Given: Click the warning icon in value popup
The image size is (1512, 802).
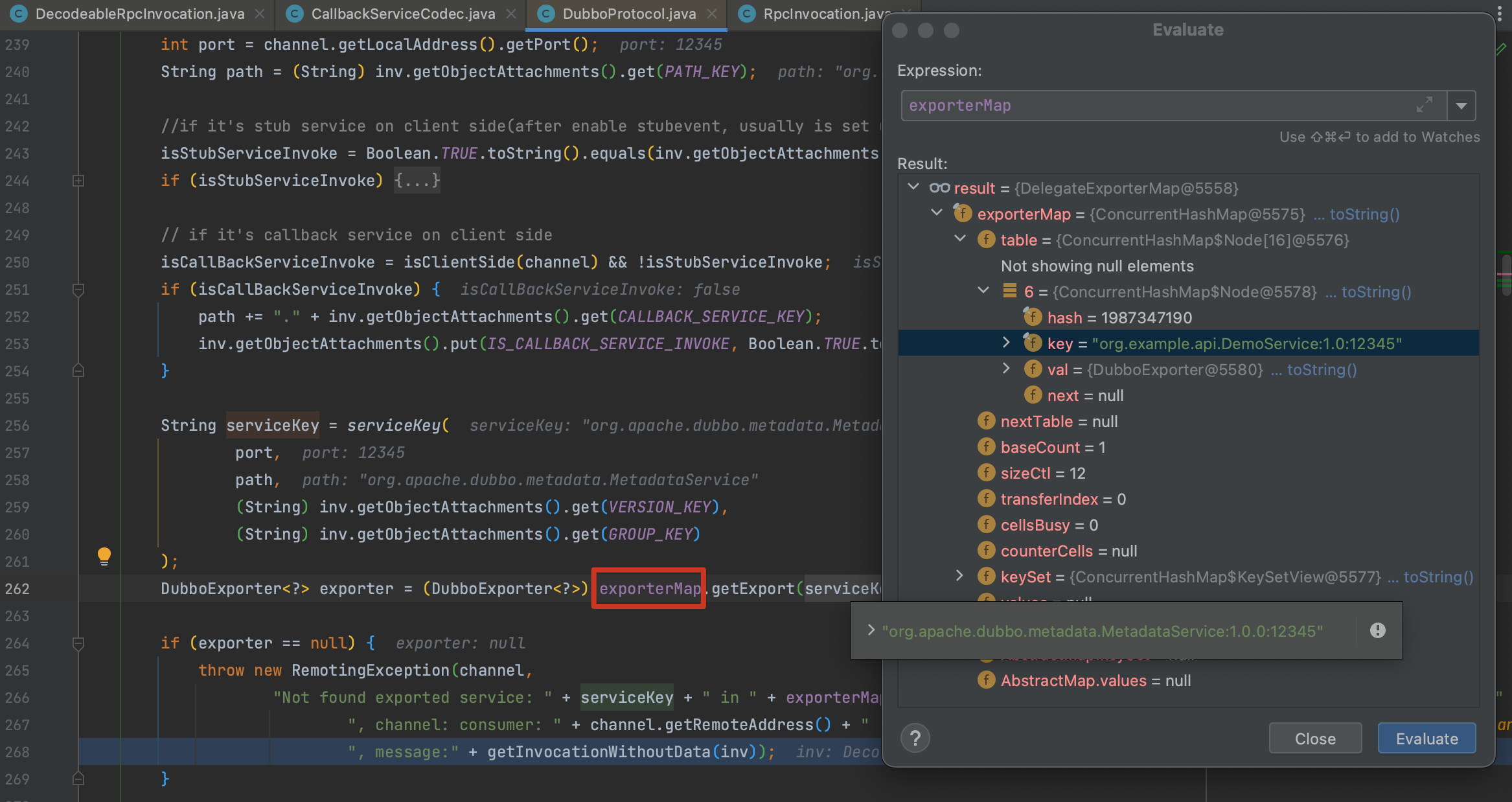Looking at the screenshot, I should click(1378, 630).
